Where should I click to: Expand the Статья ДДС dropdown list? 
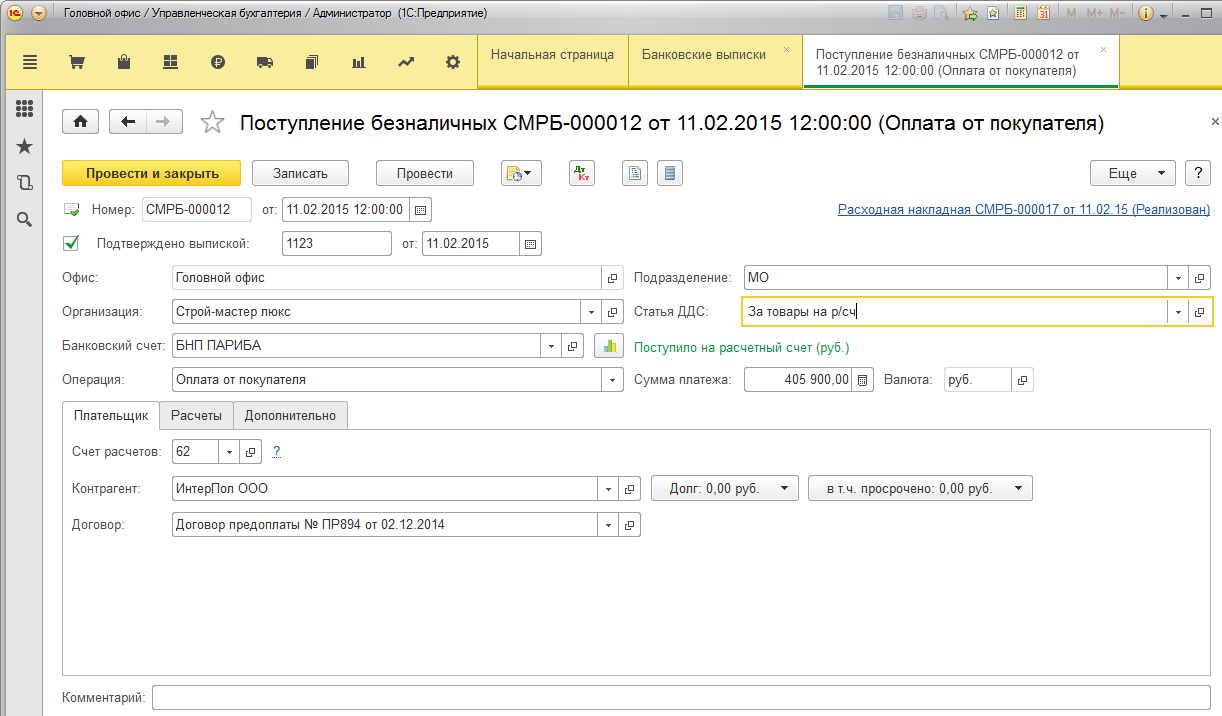[1179, 312]
